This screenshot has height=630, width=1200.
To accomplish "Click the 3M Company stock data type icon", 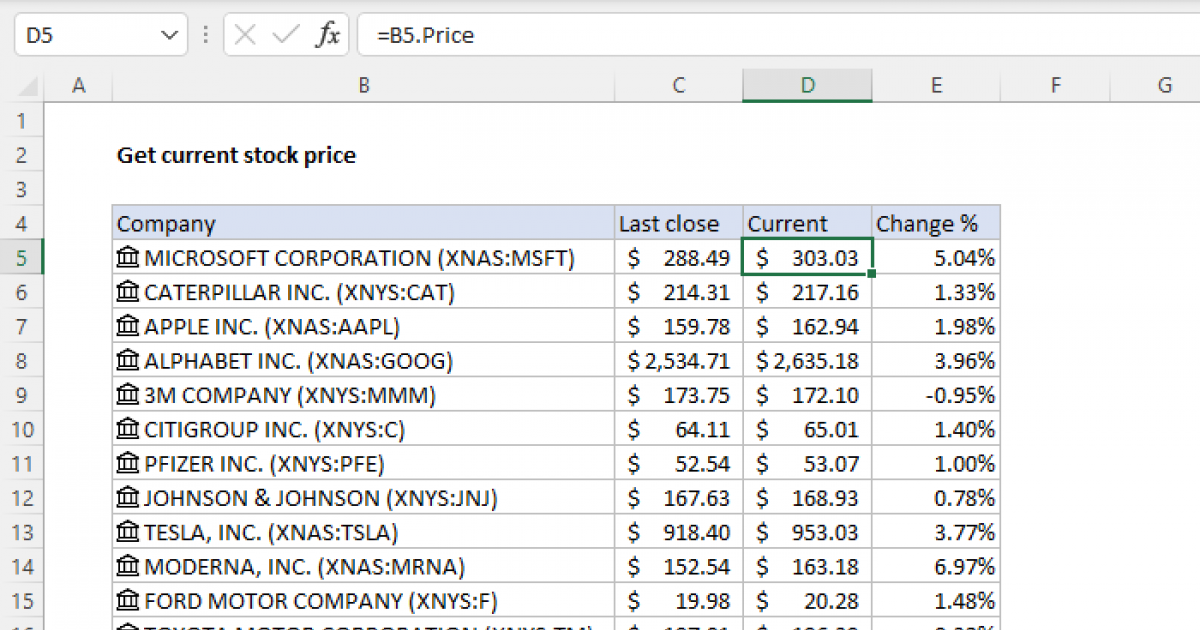I will click(128, 395).
